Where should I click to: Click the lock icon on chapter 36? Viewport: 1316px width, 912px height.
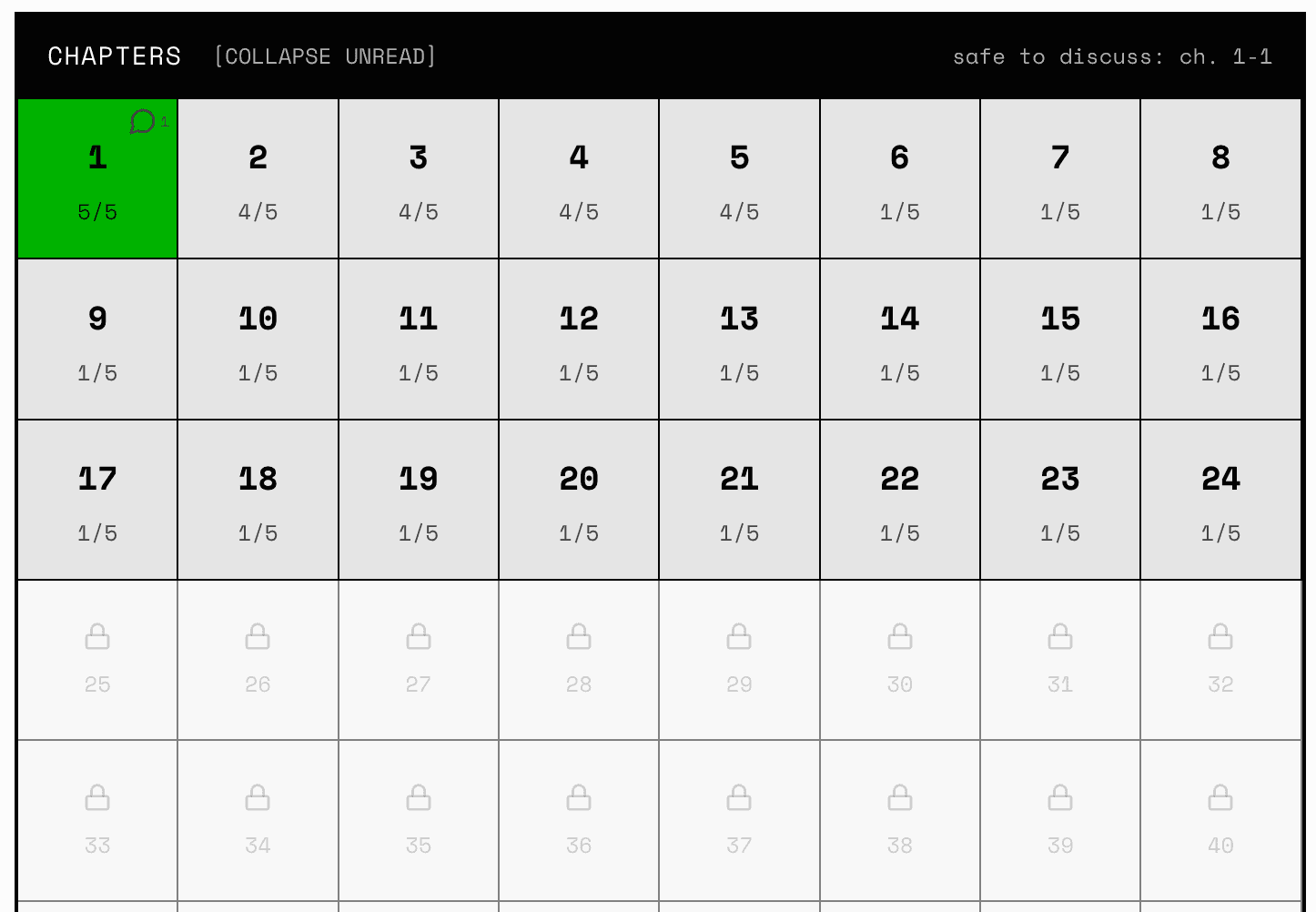(x=579, y=797)
